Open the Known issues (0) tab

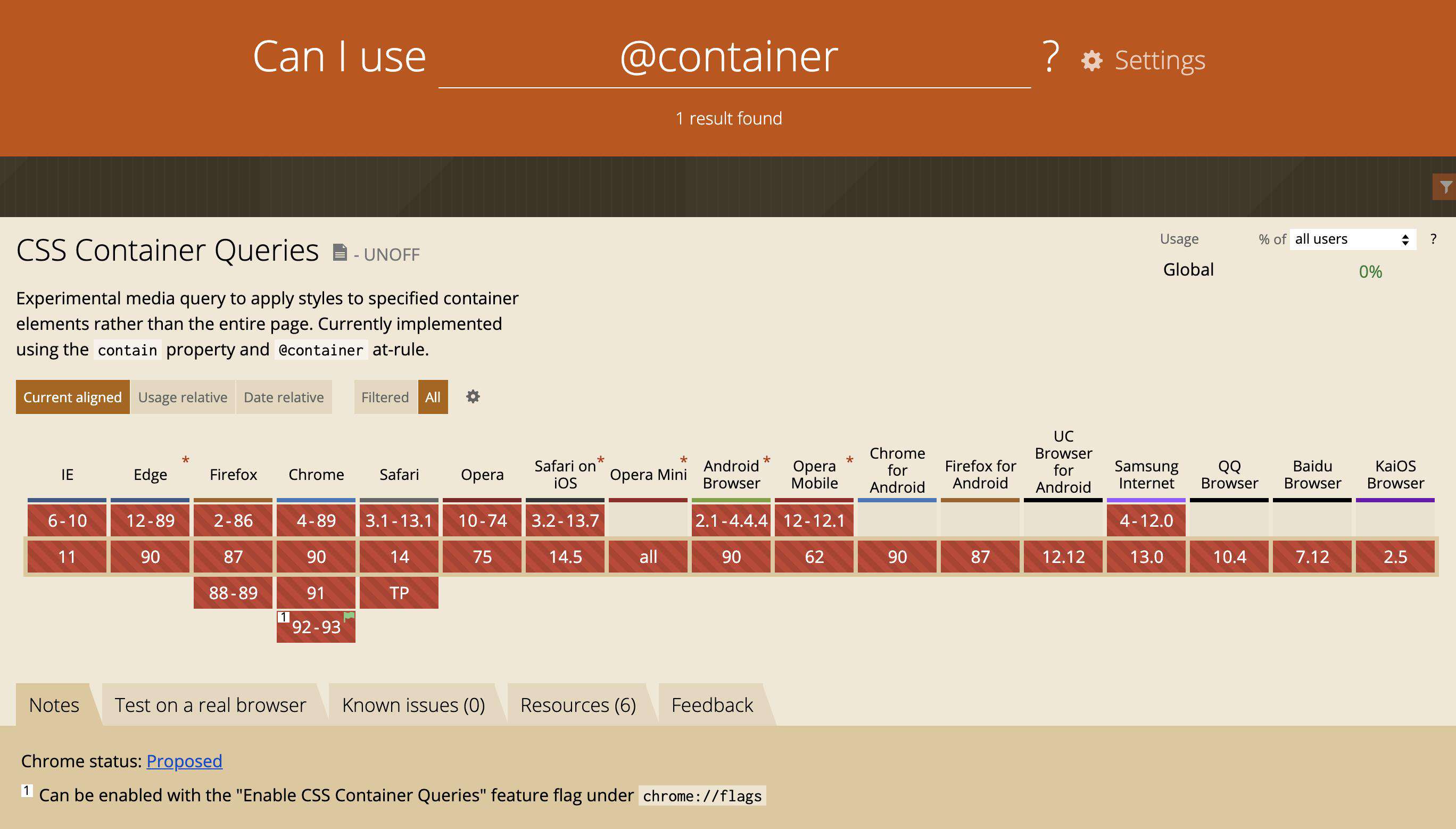click(x=413, y=705)
